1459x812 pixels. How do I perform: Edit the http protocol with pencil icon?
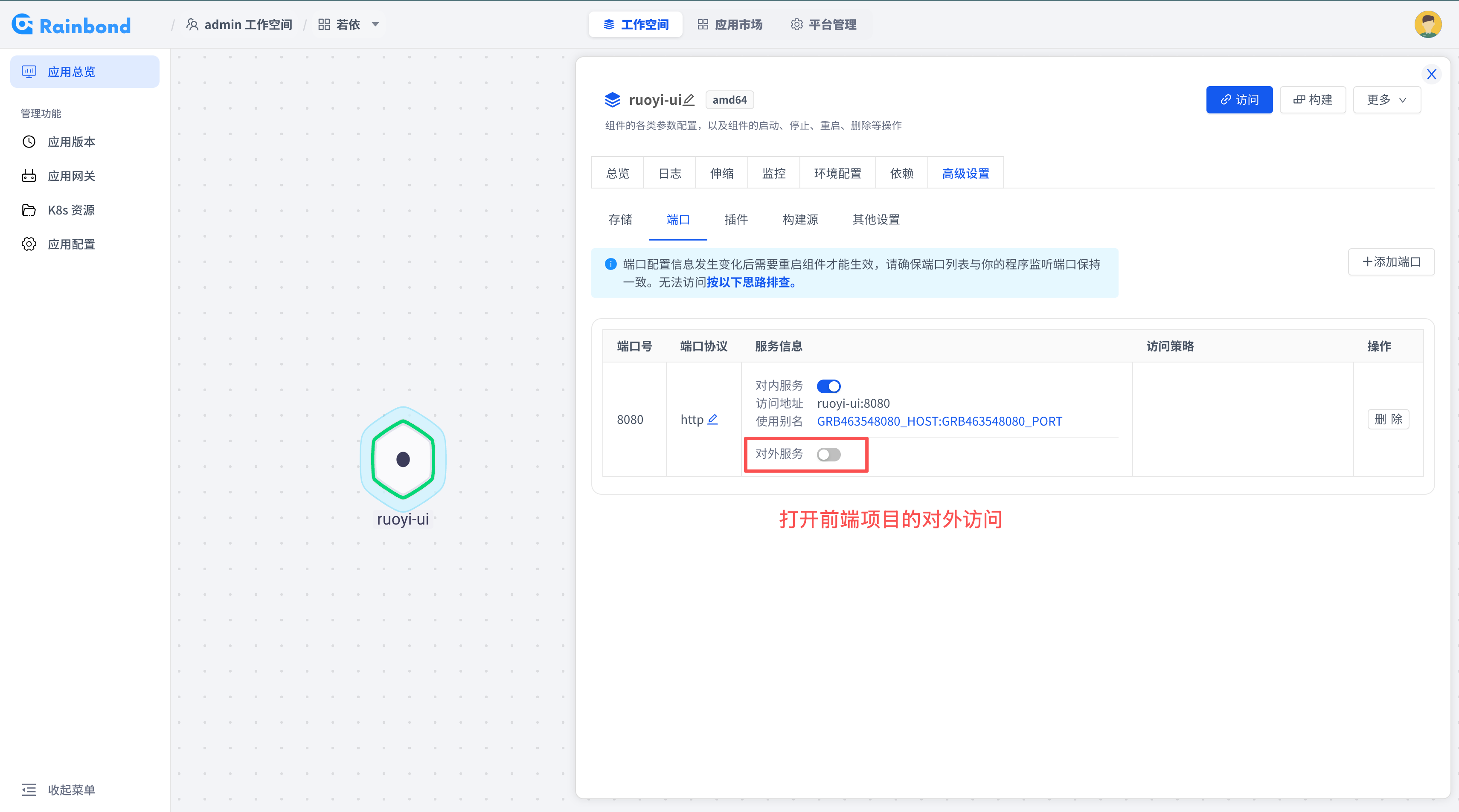click(x=712, y=419)
